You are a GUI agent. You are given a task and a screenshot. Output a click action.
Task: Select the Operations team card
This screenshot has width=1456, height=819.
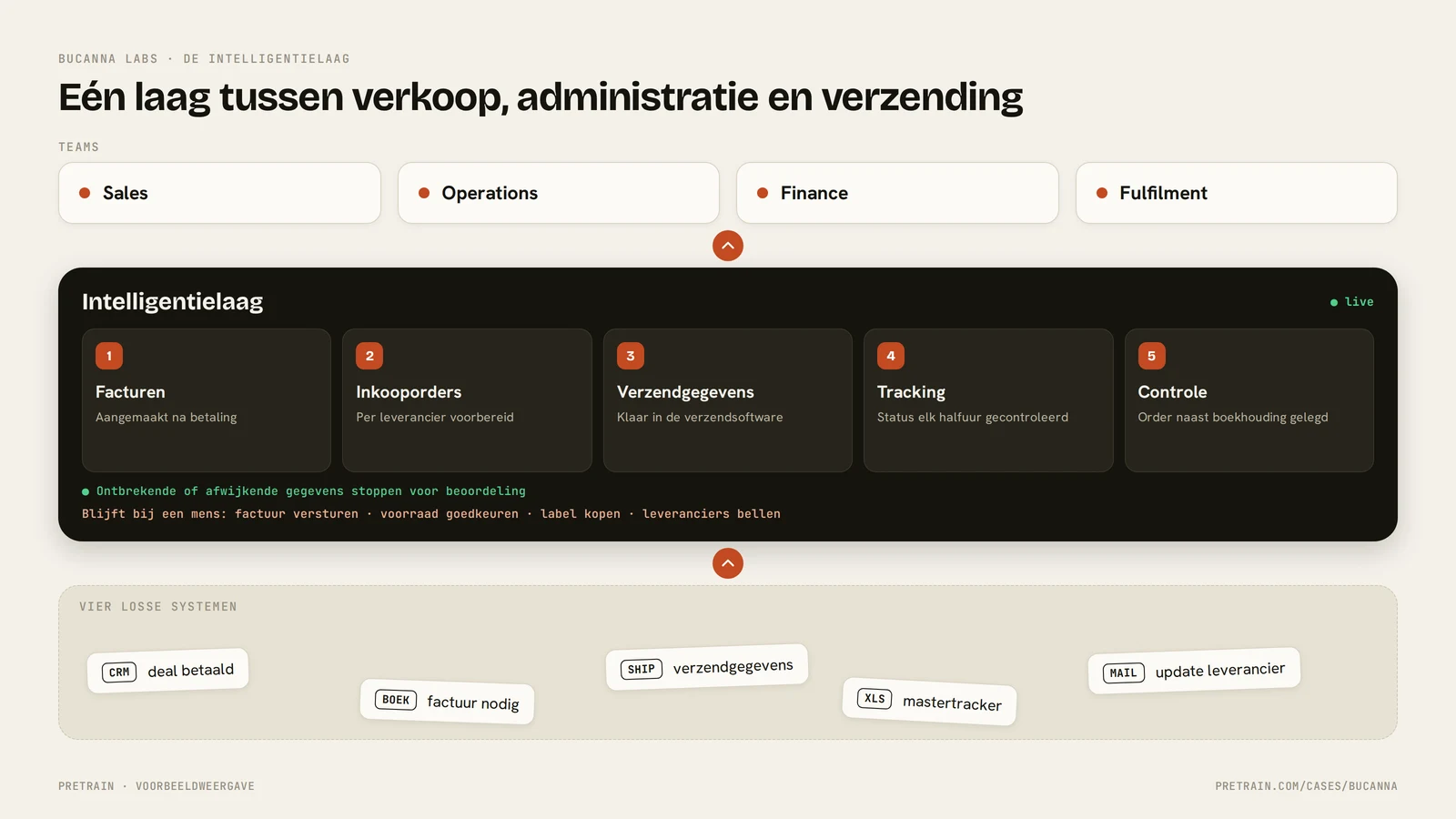click(559, 193)
